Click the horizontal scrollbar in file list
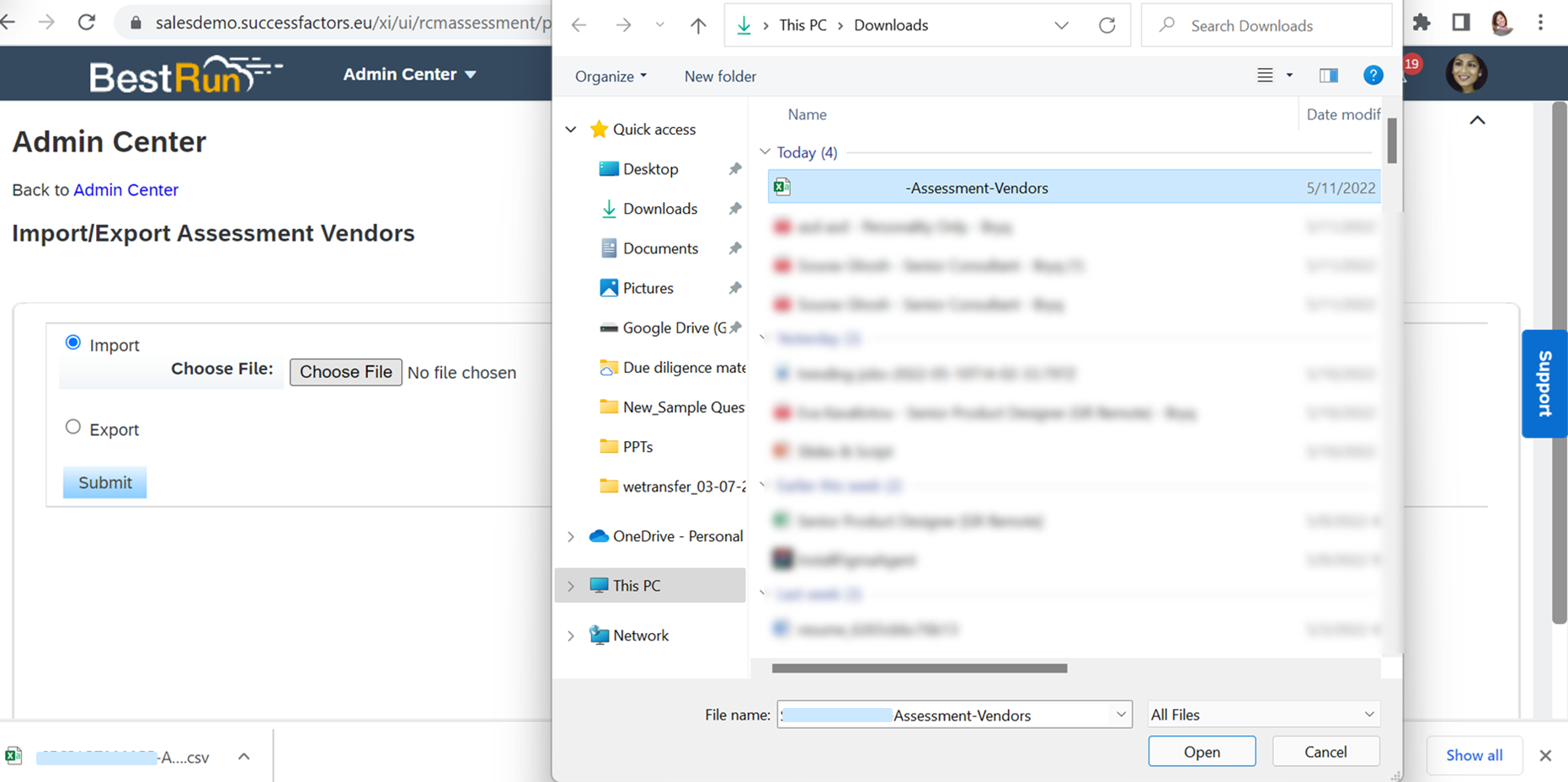 point(919,668)
